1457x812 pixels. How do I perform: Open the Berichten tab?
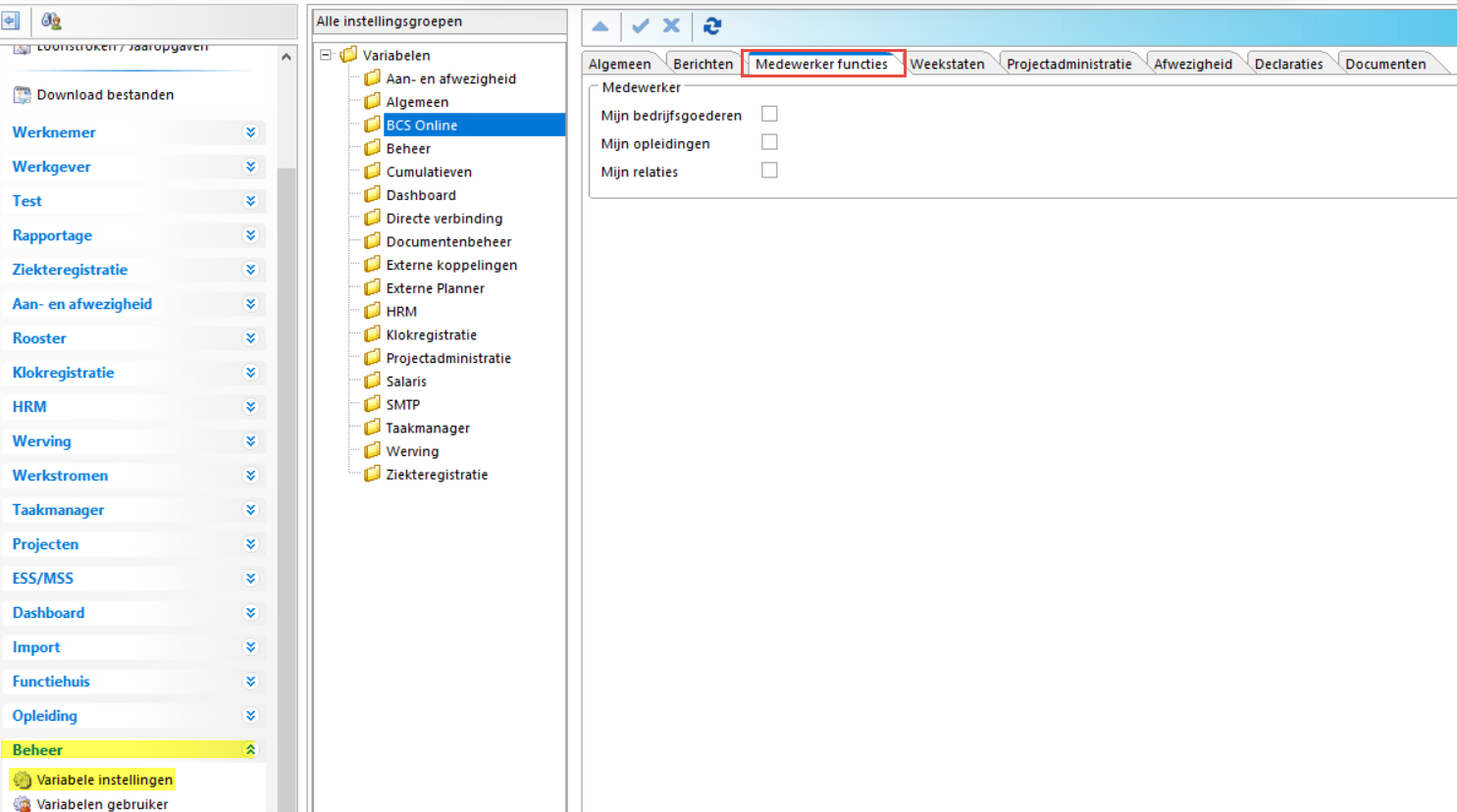702,64
